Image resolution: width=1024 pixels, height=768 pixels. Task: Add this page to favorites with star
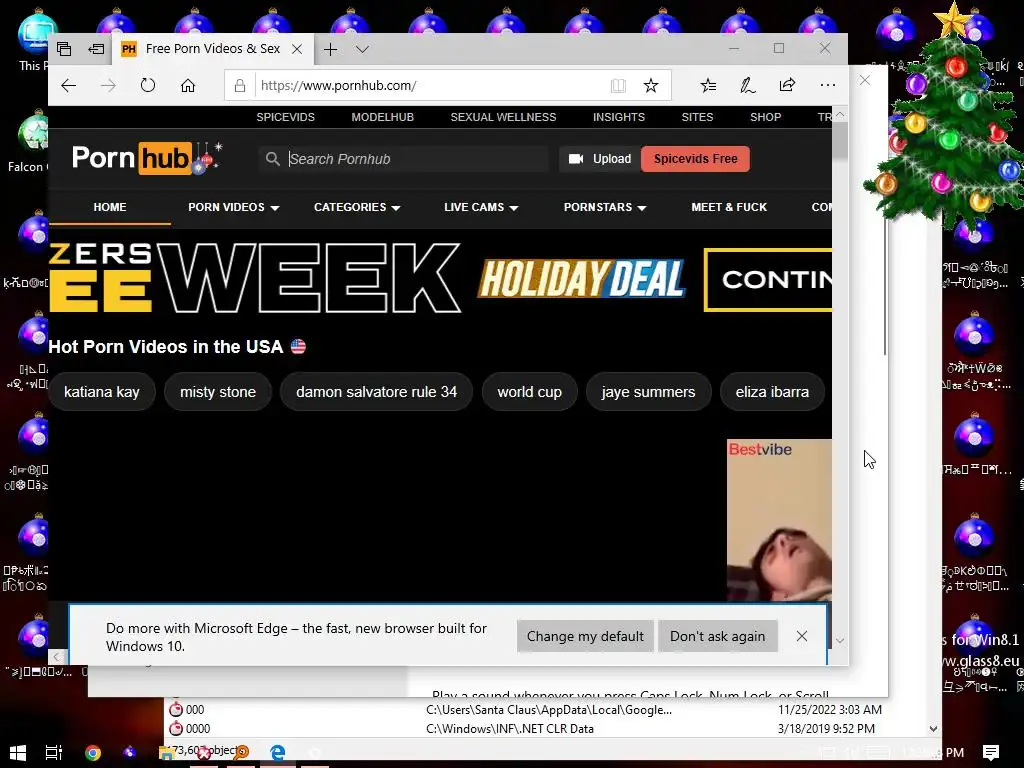650,86
